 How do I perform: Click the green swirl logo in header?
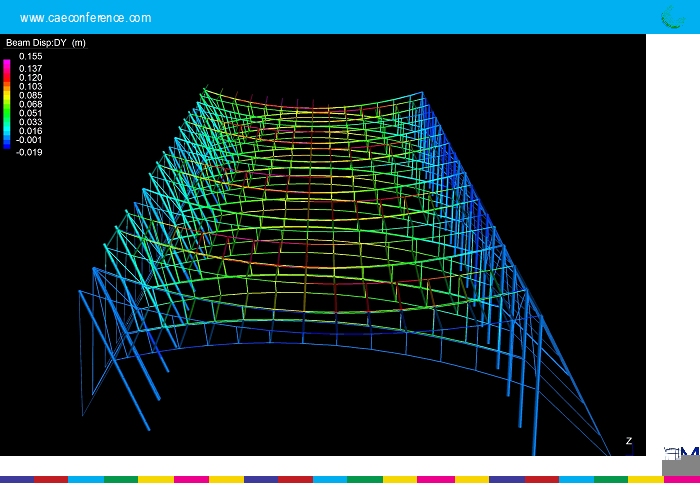672,17
